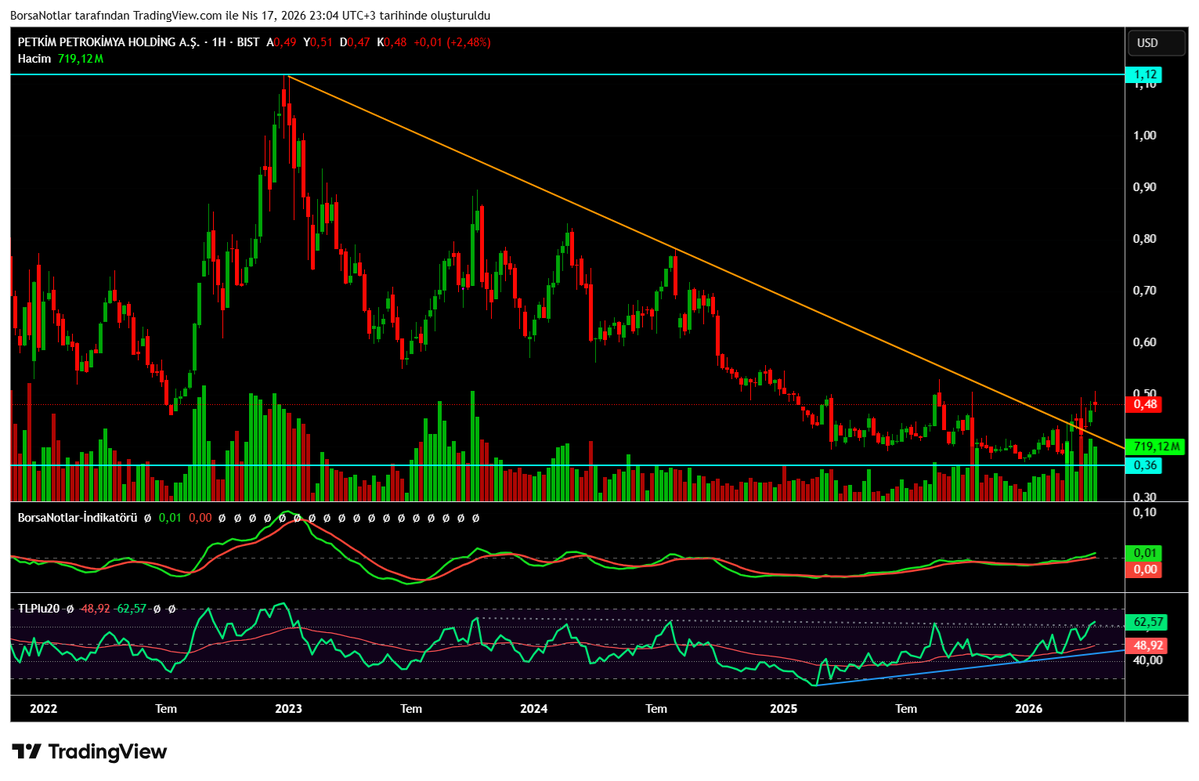This screenshot has width=1199, height=781.
Task: Click the 0,80 price axis value
Action: click(x=1145, y=239)
